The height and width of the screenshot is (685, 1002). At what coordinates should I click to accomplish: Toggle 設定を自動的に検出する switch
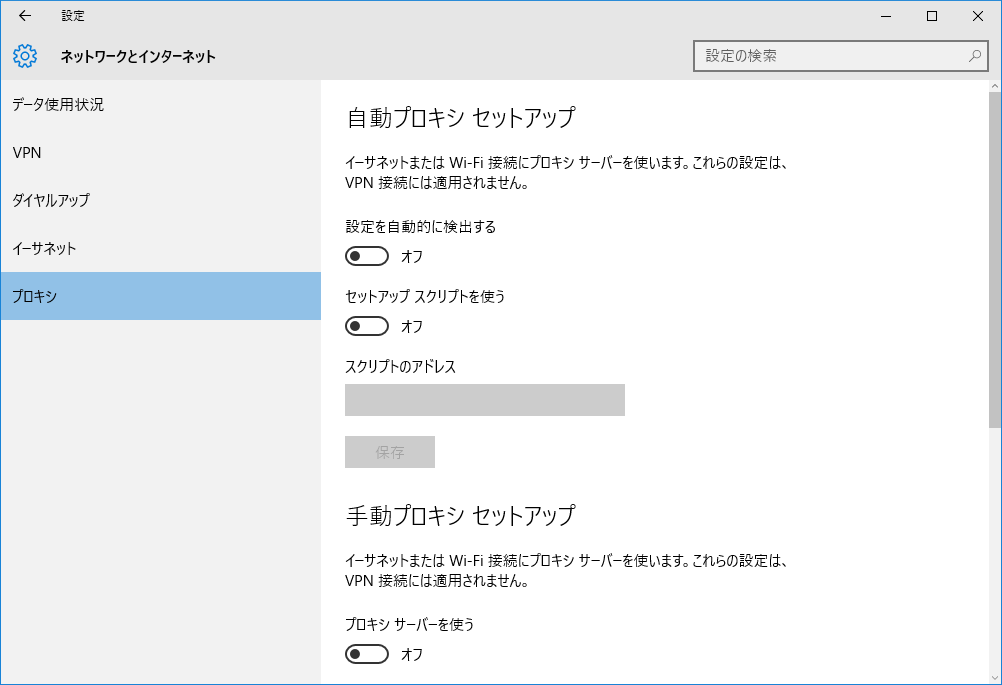click(367, 257)
